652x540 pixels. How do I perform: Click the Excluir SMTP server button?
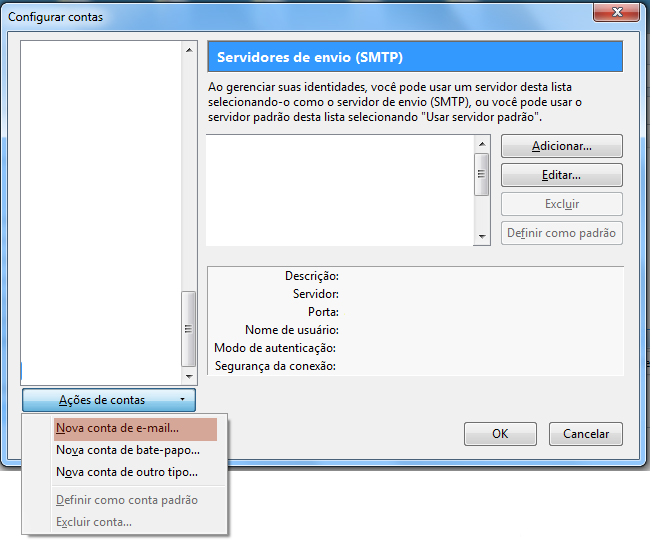click(x=561, y=204)
